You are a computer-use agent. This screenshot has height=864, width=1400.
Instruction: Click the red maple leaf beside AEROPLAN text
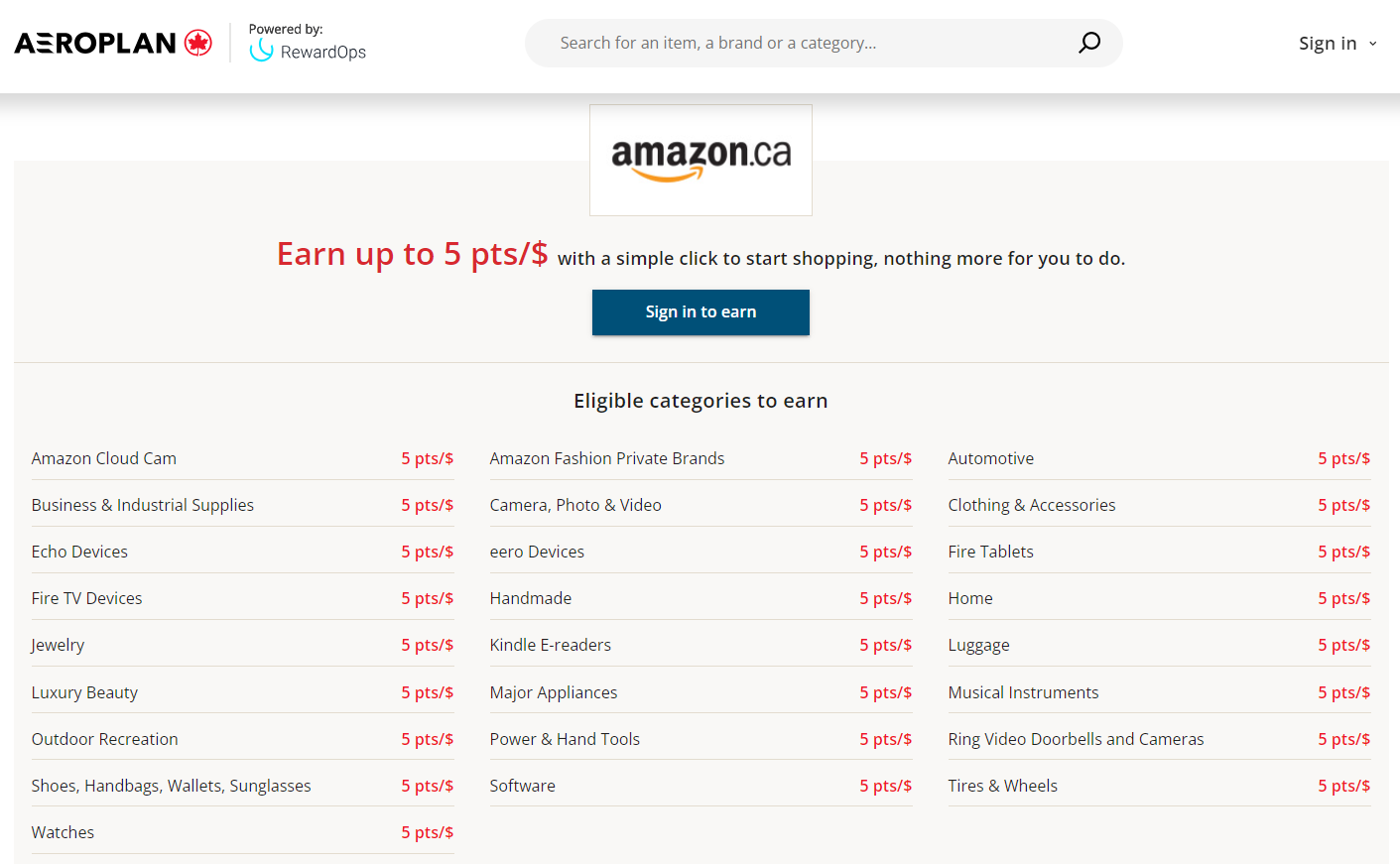[x=197, y=41]
